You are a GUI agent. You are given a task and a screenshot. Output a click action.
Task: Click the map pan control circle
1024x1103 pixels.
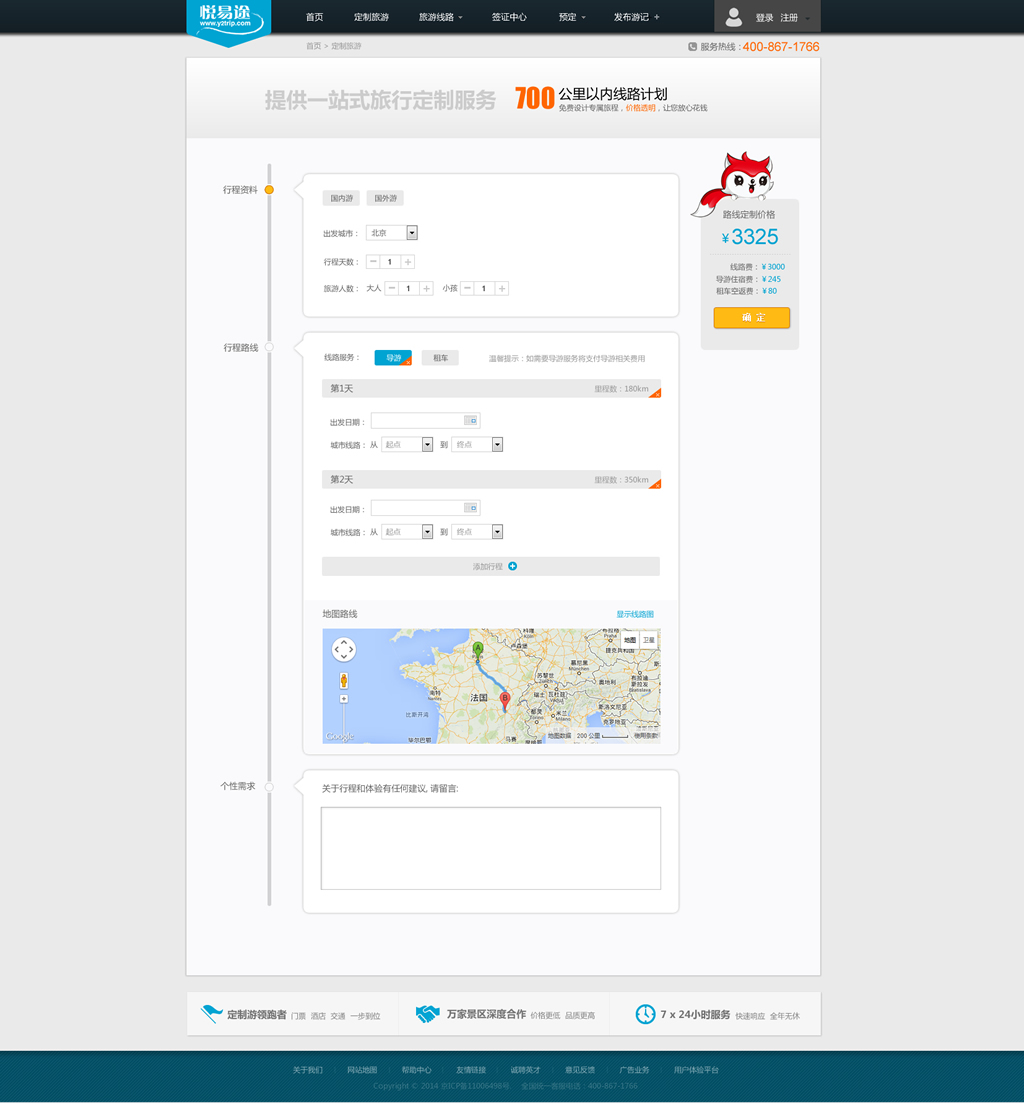(x=343, y=650)
